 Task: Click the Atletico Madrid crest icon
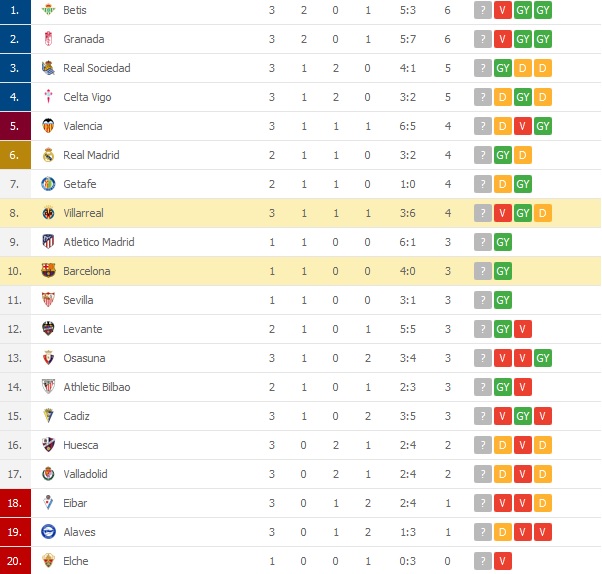point(48,242)
